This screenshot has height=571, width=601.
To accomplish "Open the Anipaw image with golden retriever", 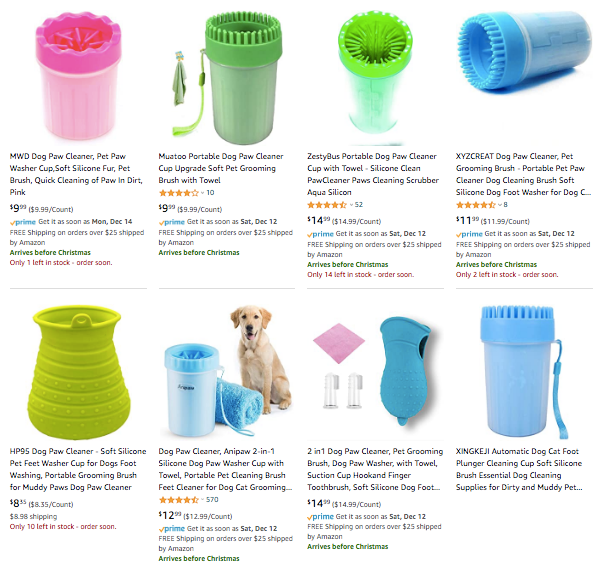I will [227, 371].
